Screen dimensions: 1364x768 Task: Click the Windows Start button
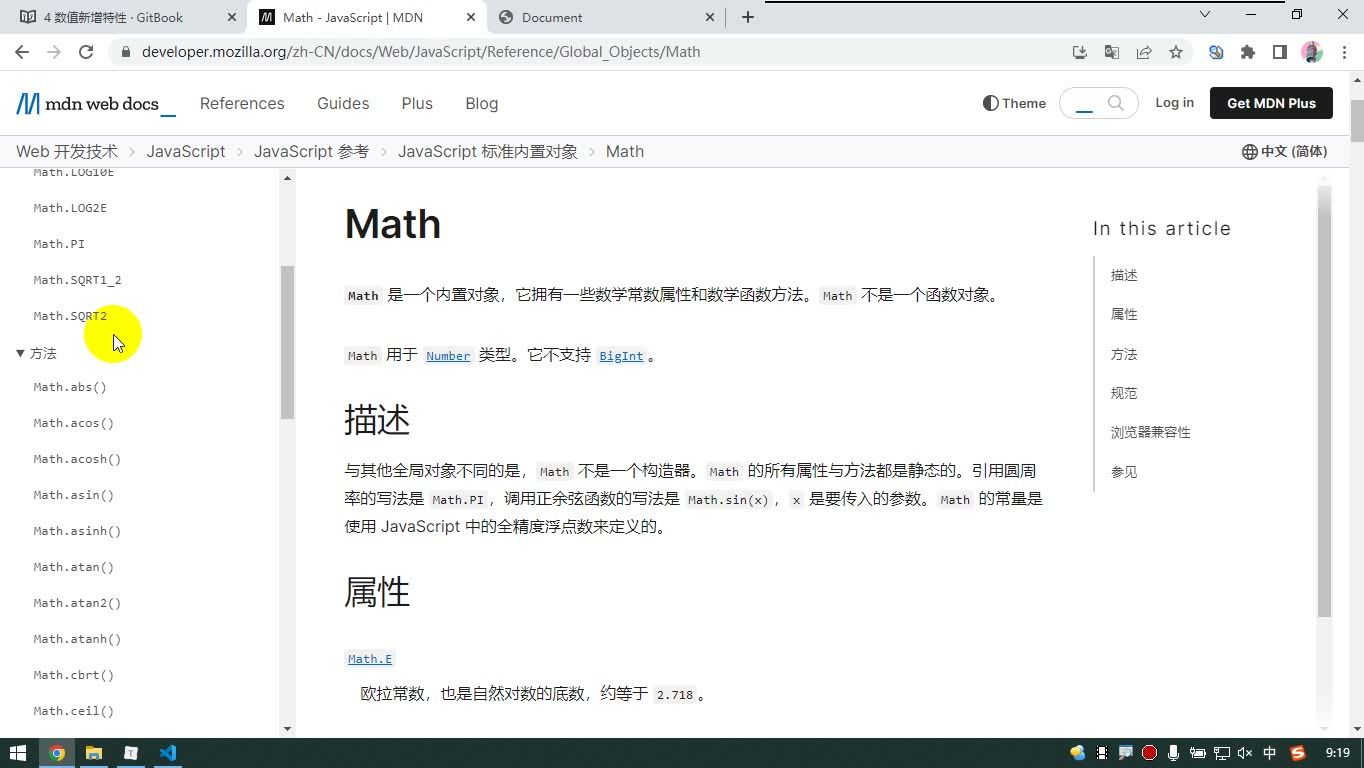18,753
